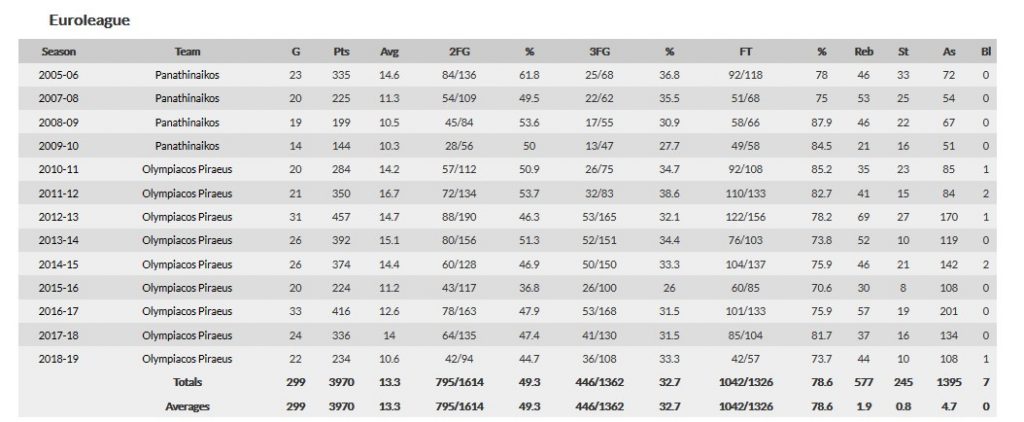The width and height of the screenshot is (1024, 422).
Task: Open Olympiacos Piraeus in 2010-11 row
Action: [x=187, y=170]
